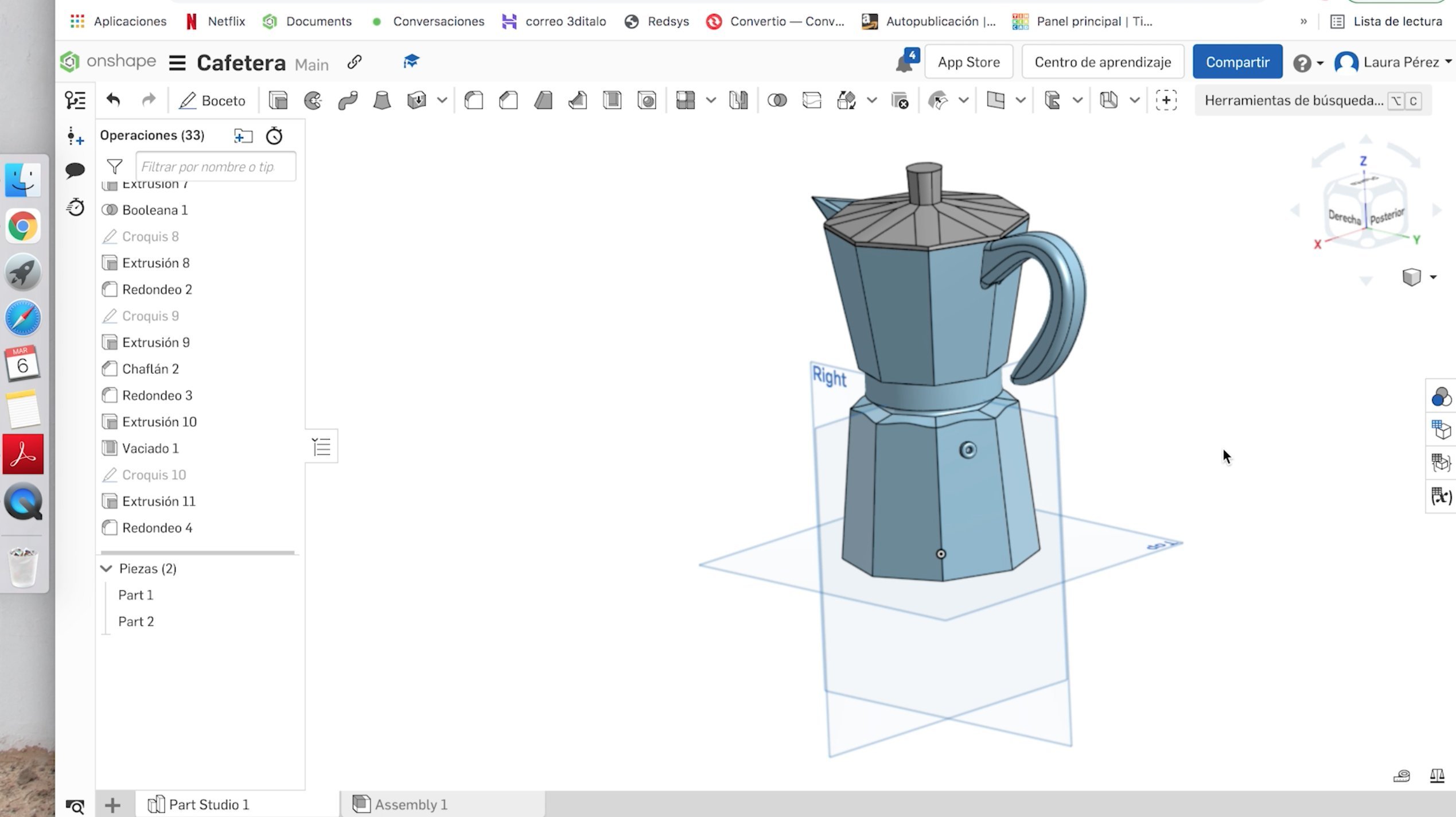Open Google Chrome from the Dock
This screenshot has height=817, width=1456.
(23, 227)
